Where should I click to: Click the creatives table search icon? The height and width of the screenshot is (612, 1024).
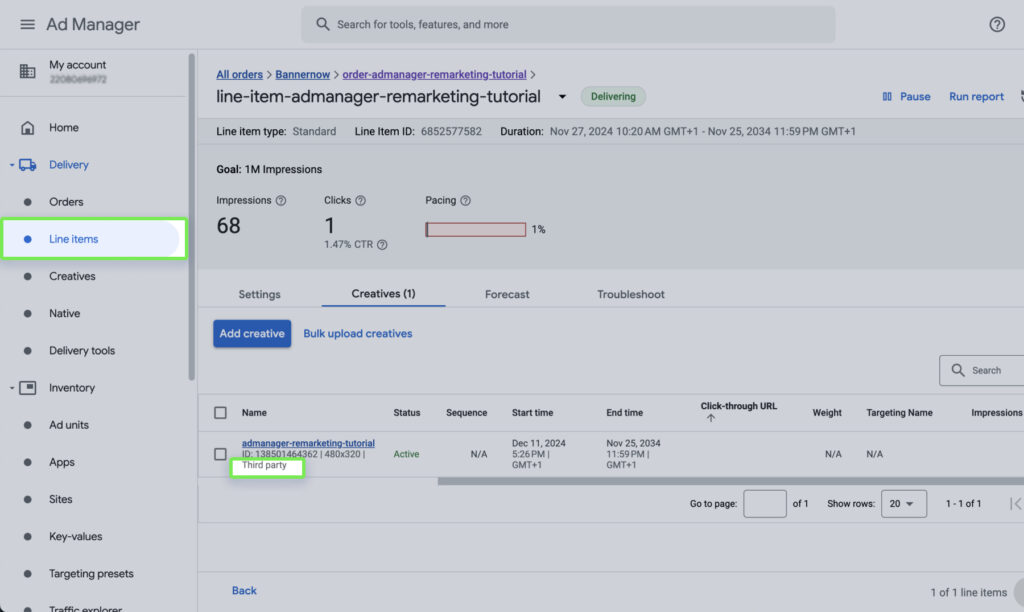click(957, 370)
